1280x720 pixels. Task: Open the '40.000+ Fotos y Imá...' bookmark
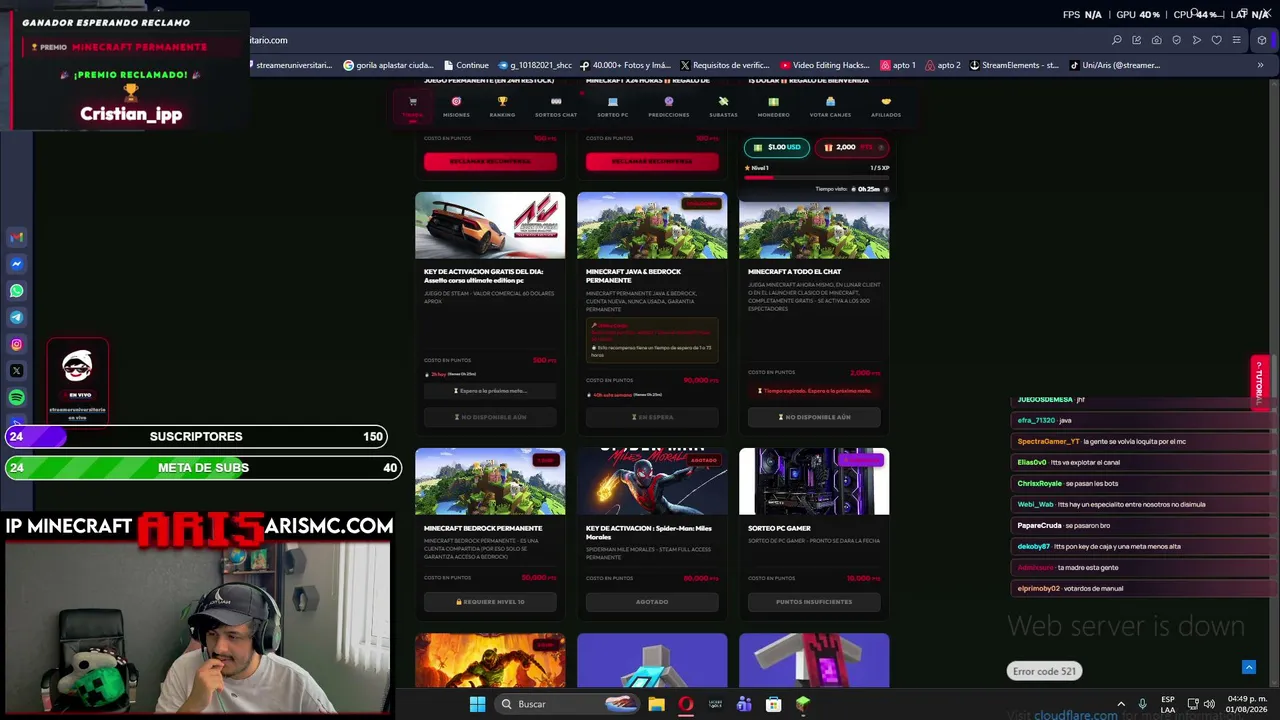[x=625, y=65]
